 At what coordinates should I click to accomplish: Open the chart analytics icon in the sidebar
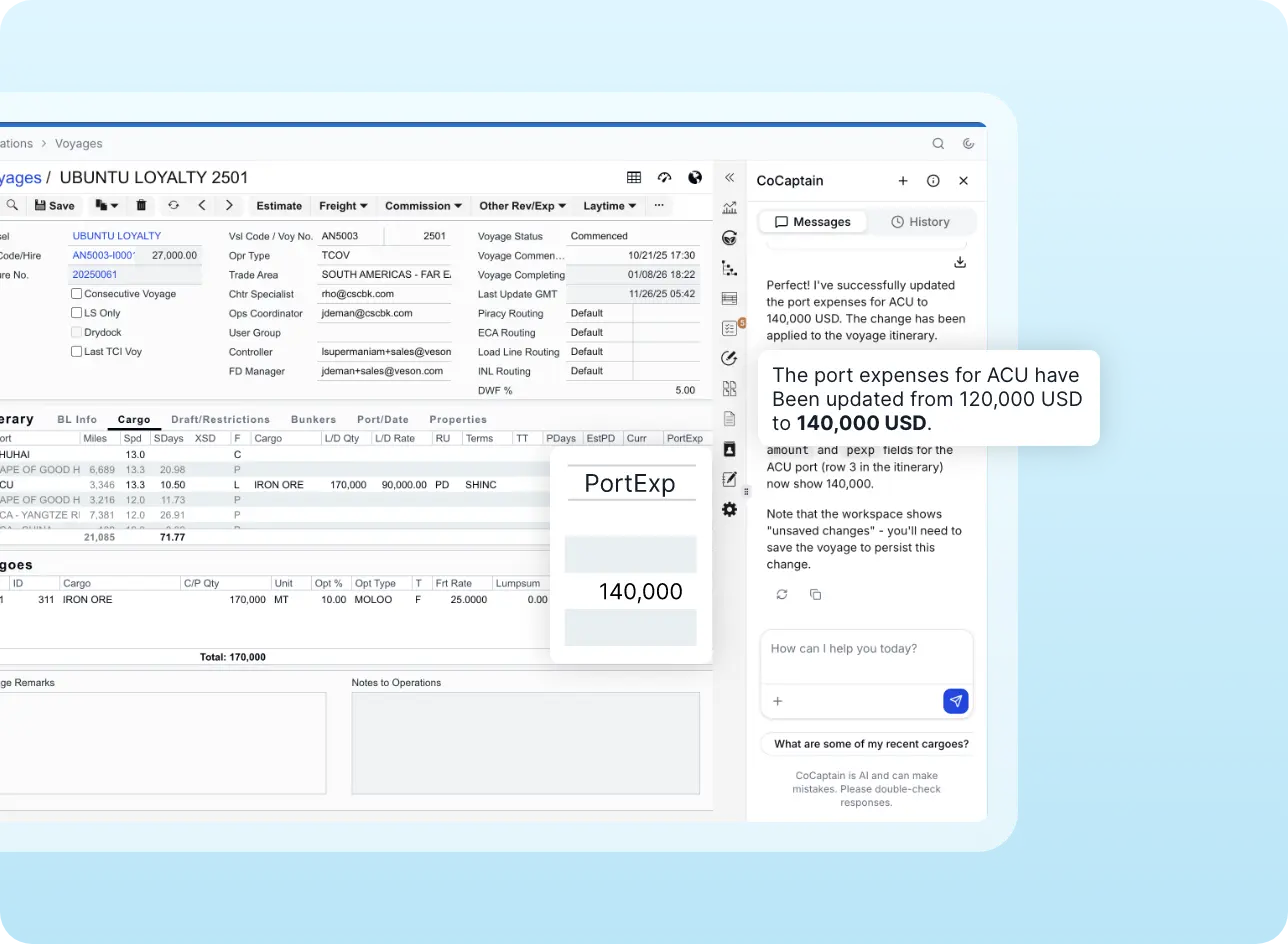729,208
